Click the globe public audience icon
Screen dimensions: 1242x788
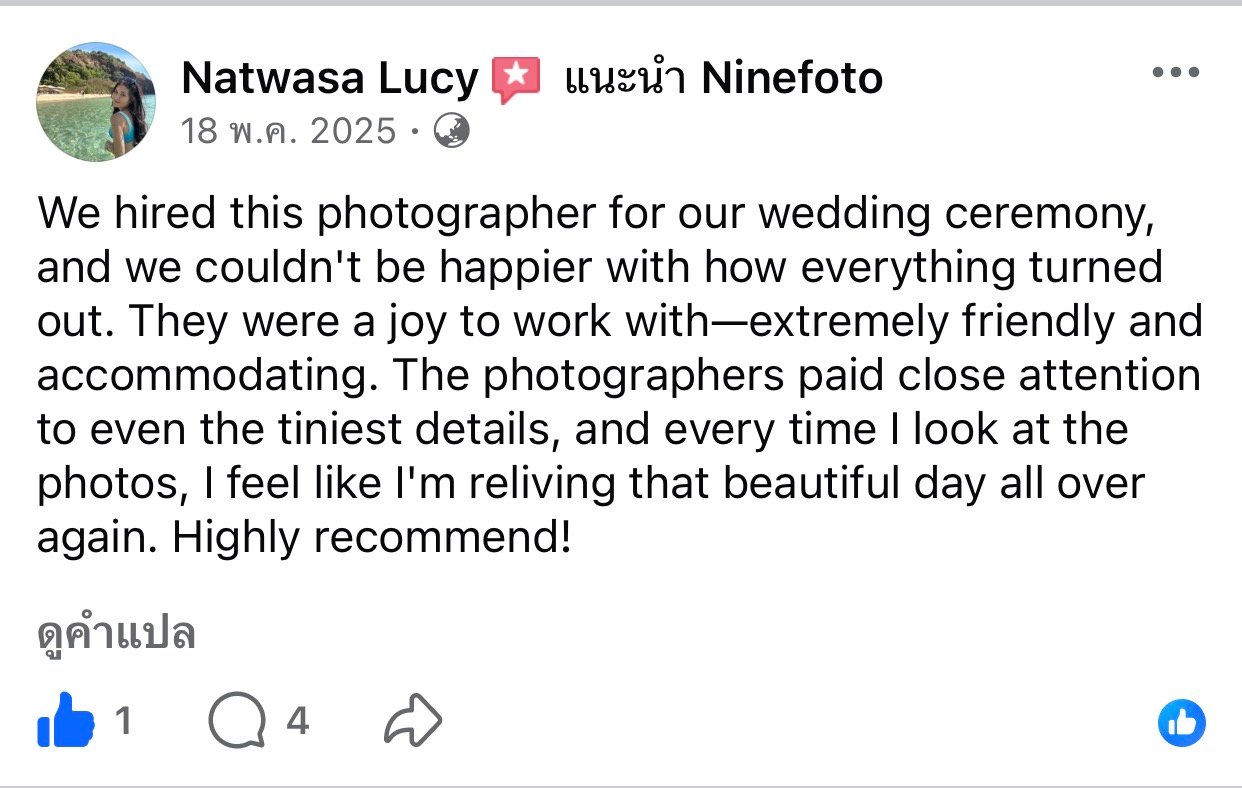tap(451, 131)
